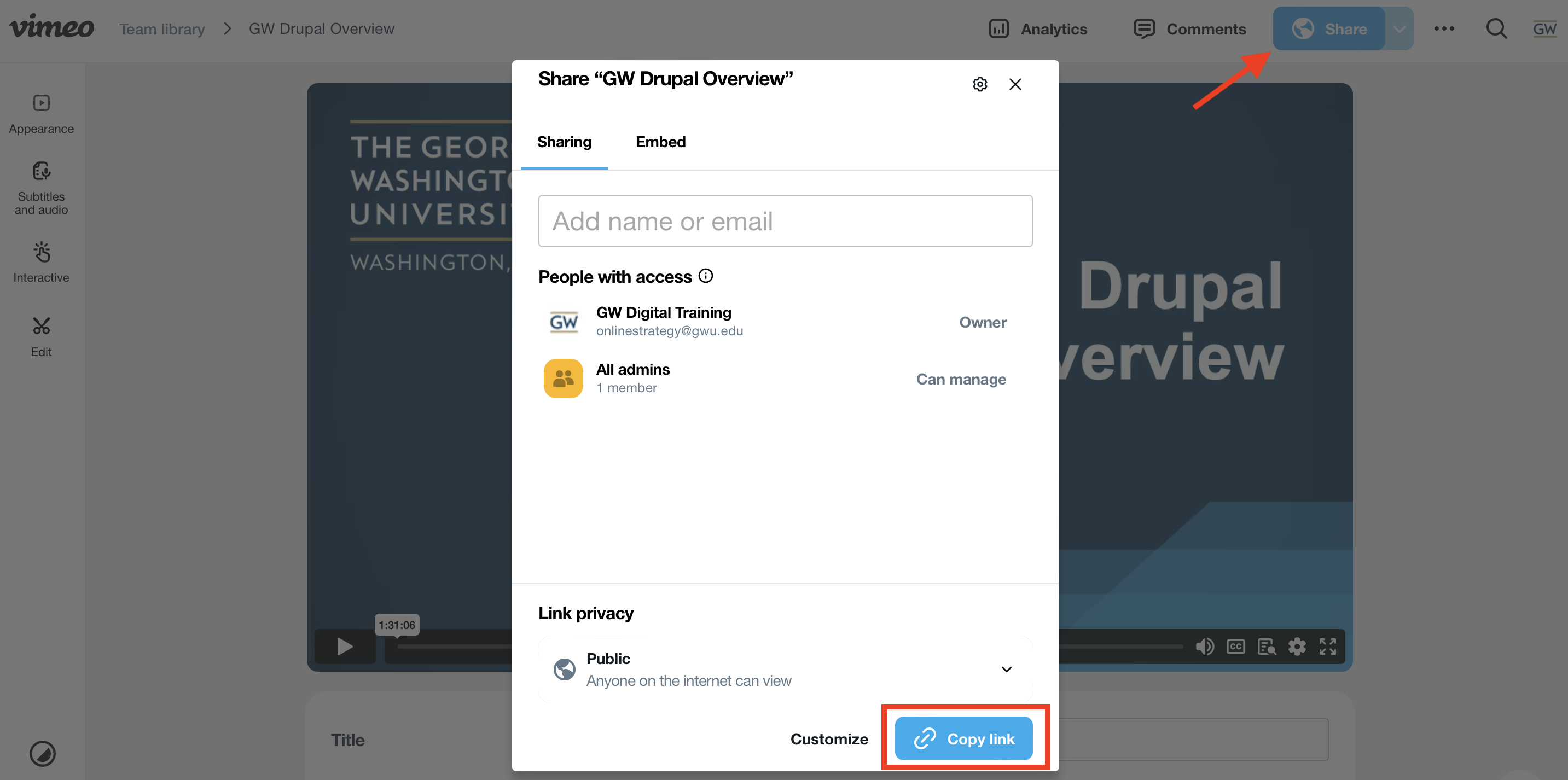
Task: Open player settings gear
Action: tap(1297, 646)
